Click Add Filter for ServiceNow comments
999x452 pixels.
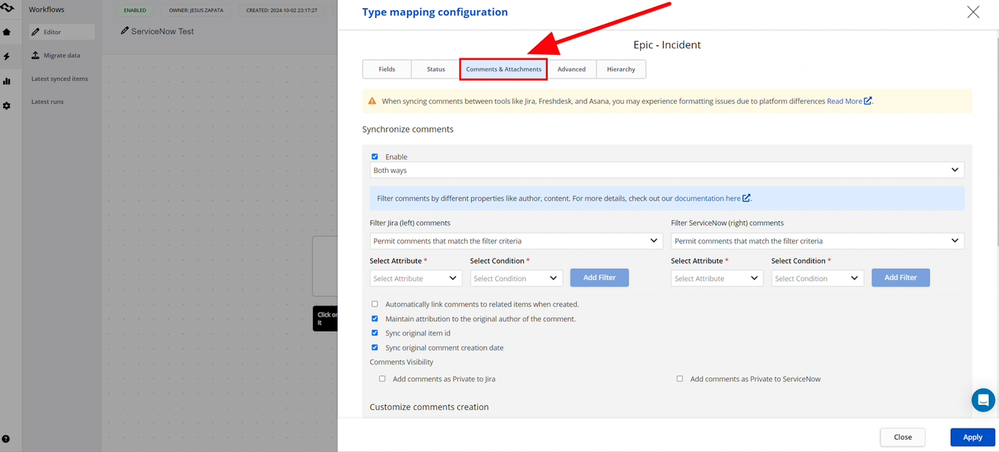tap(900, 277)
